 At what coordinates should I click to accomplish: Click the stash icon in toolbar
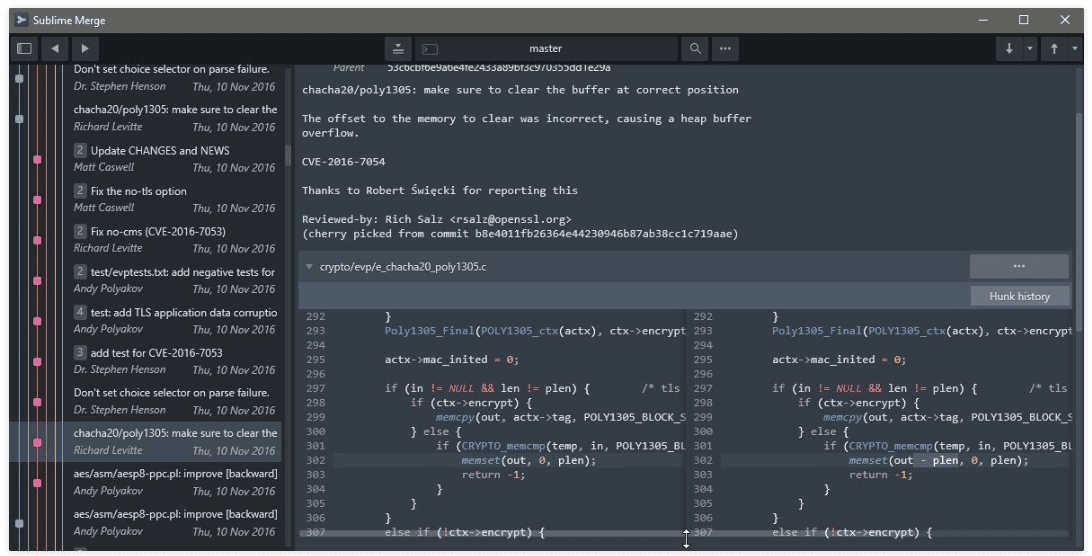coord(398,49)
